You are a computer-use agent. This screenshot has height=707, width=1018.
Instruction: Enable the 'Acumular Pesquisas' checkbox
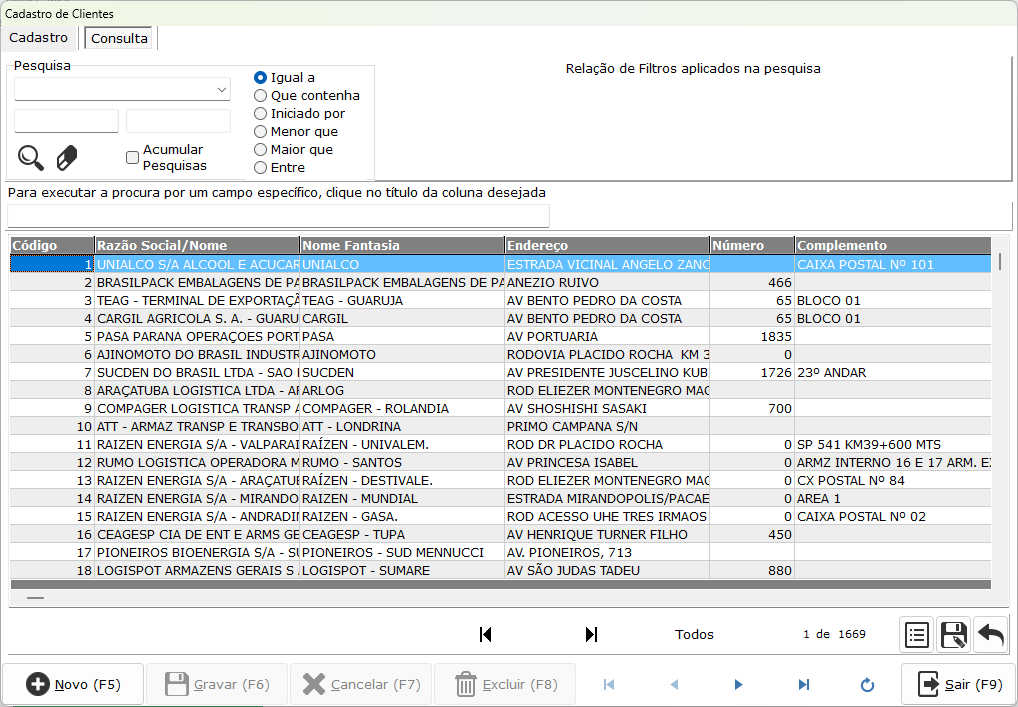(132, 157)
